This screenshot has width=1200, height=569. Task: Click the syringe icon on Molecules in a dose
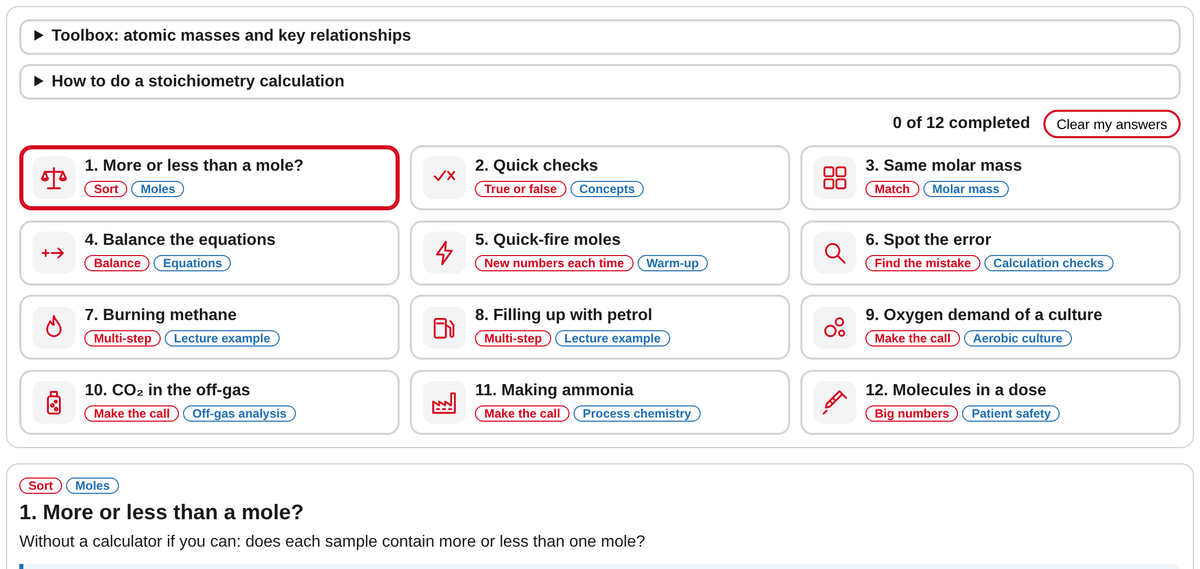[834, 402]
